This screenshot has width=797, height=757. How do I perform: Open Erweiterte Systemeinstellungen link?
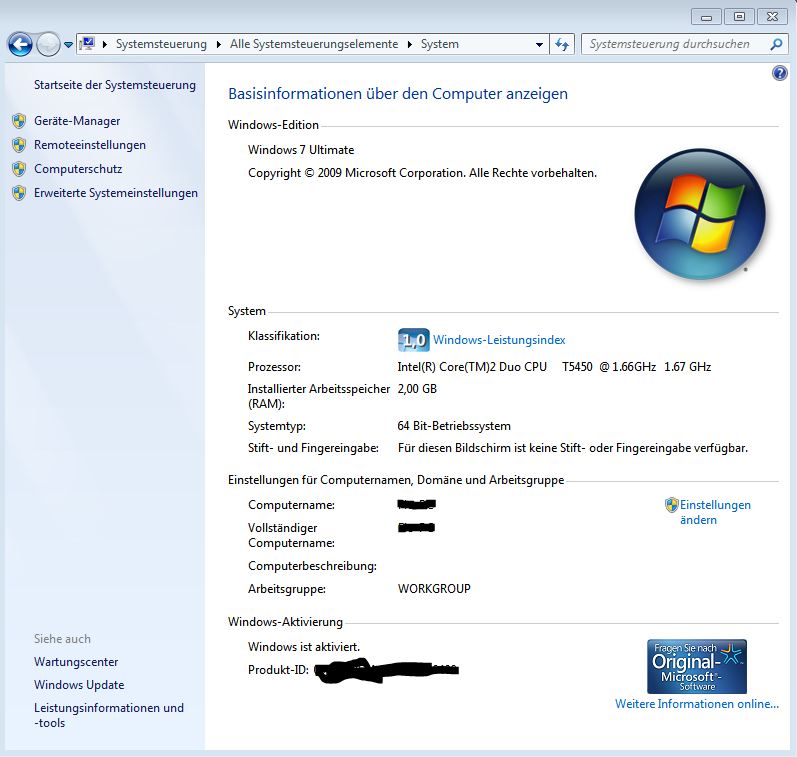tap(116, 193)
